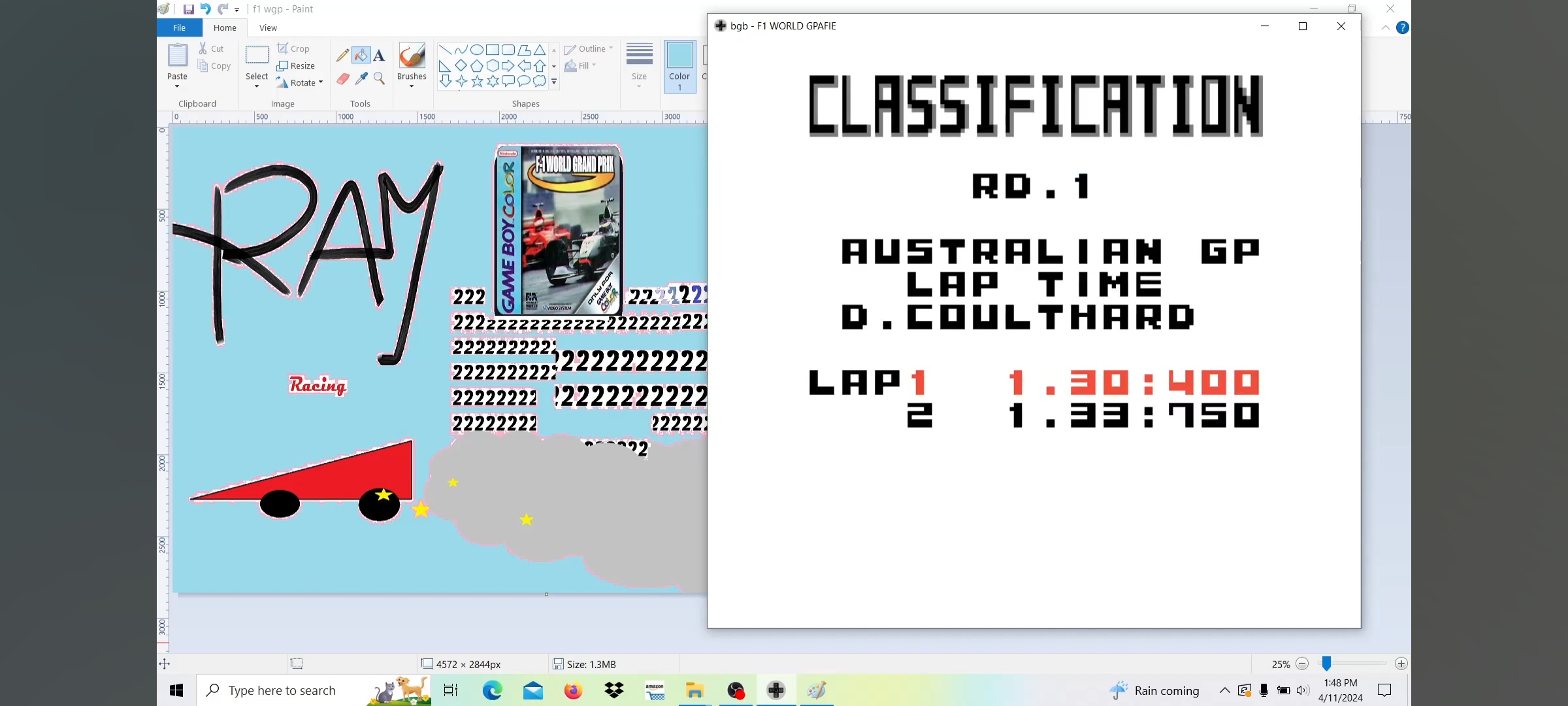The image size is (1568, 706).
Task: Click the Resize button
Action: click(296, 65)
